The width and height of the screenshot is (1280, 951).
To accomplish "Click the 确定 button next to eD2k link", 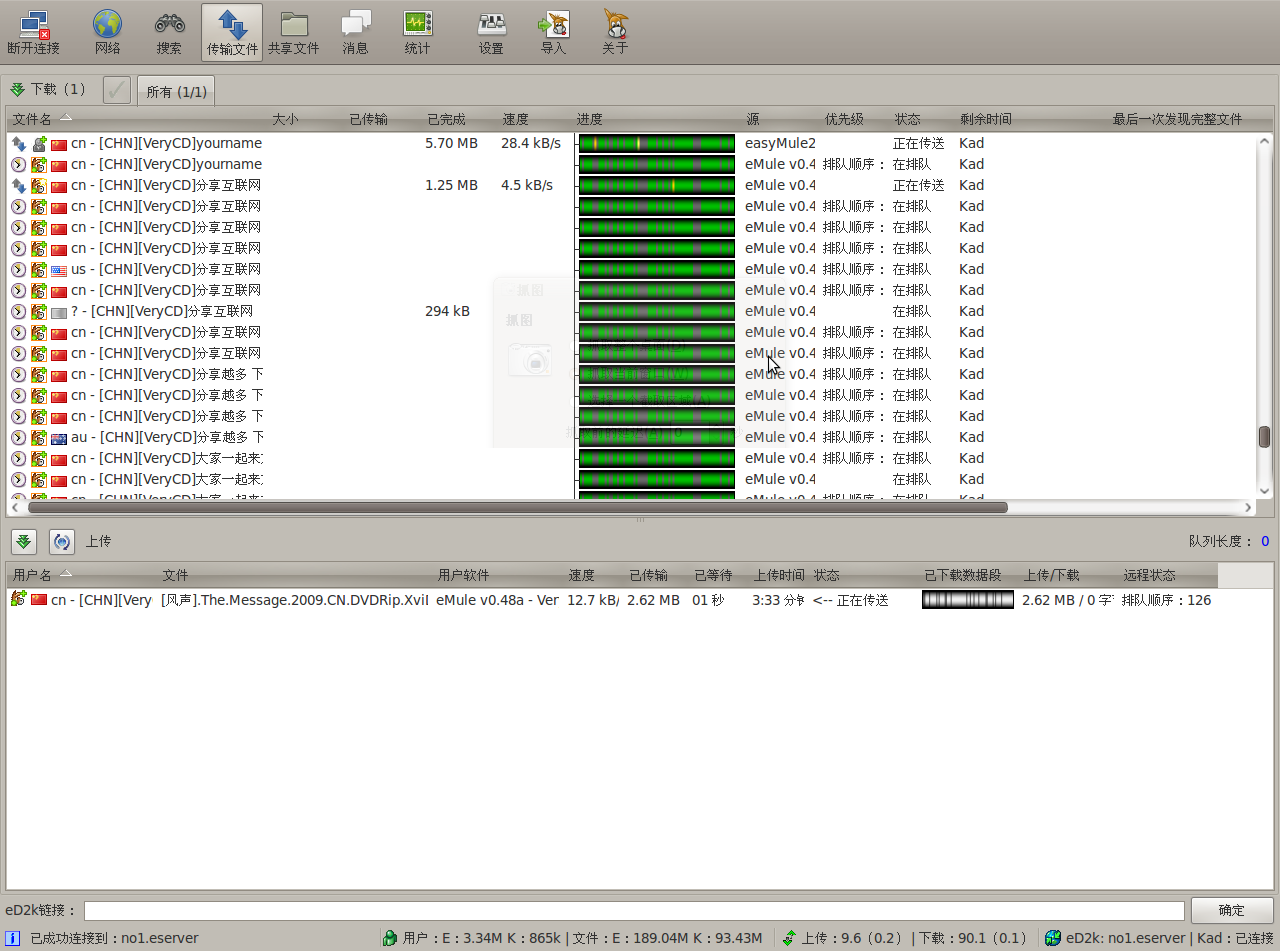I will pyautogui.click(x=1232, y=910).
